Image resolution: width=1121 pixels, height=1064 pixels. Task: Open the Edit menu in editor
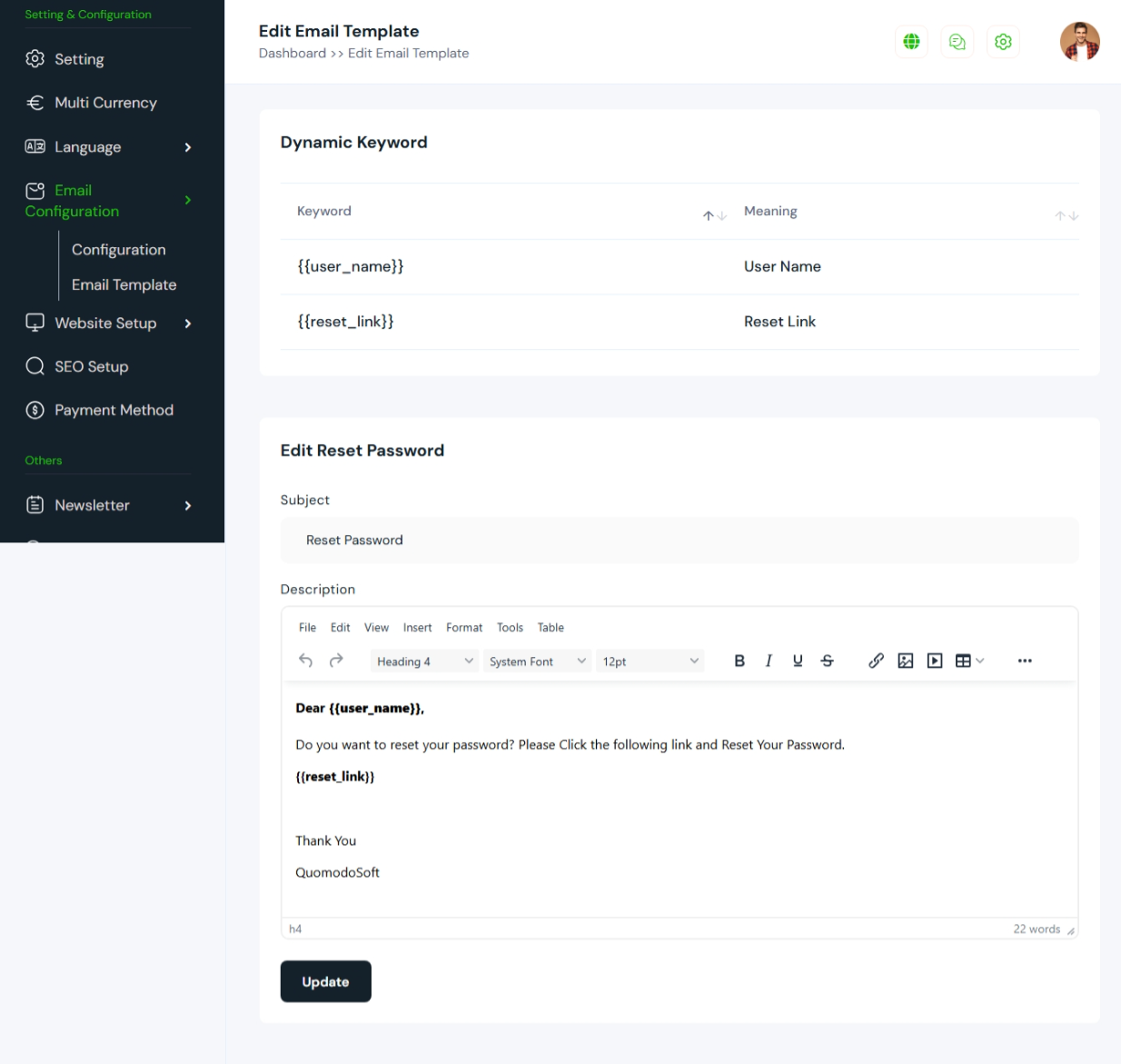(x=341, y=628)
